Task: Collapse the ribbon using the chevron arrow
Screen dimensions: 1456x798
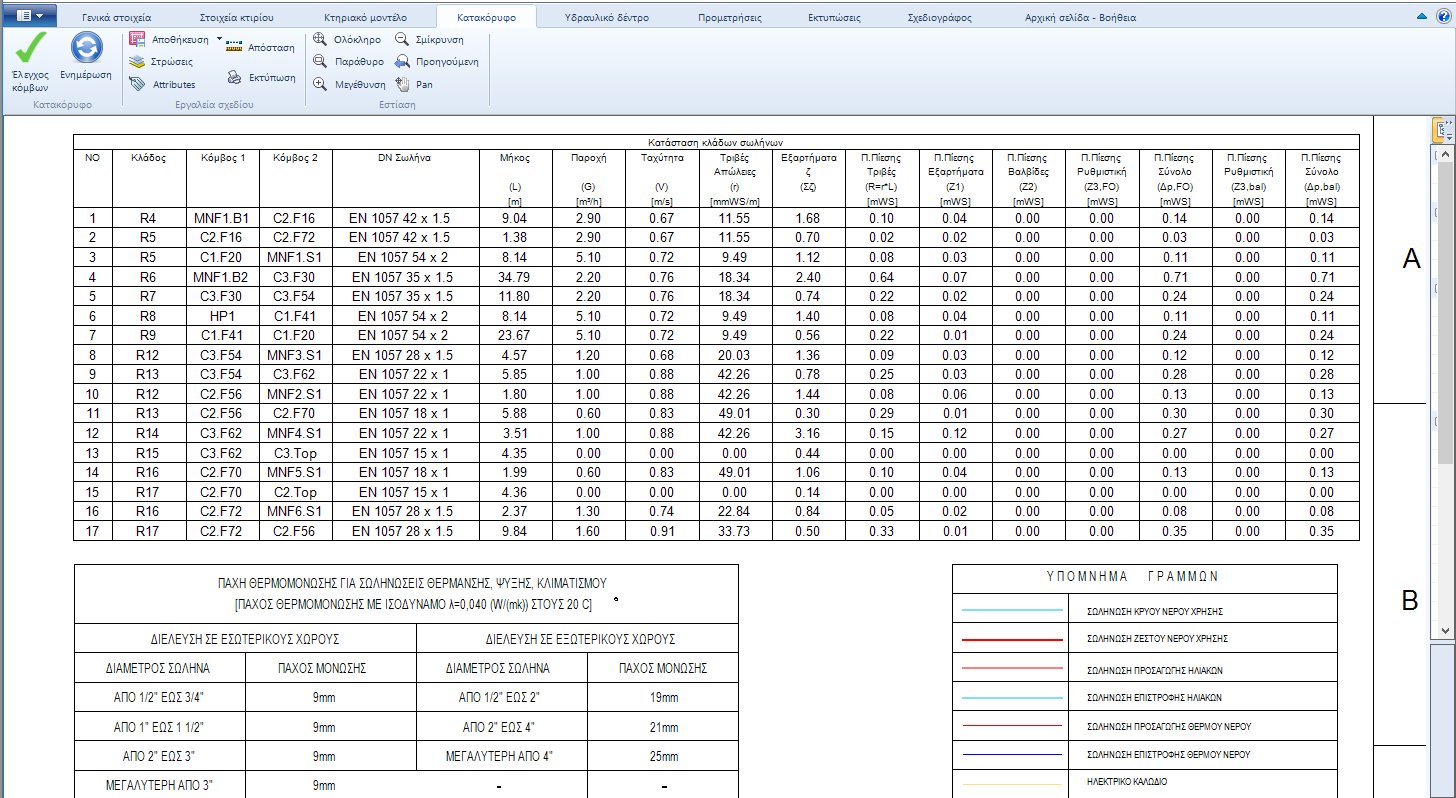Action: [1424, 14]
